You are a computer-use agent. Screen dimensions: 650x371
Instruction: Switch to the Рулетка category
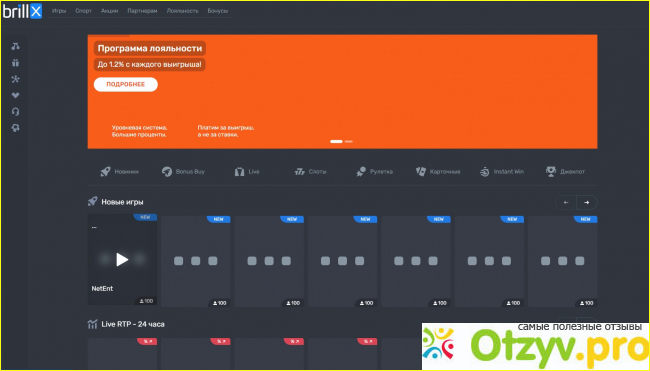374,172
